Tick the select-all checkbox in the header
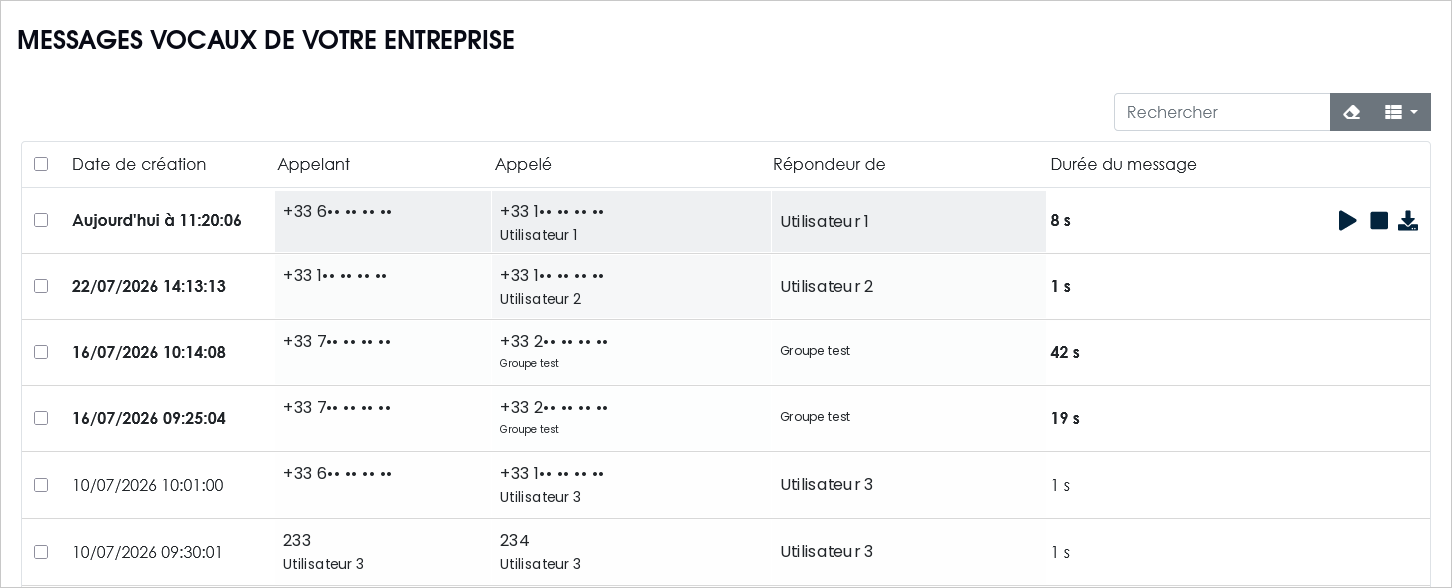 point(41,164)
